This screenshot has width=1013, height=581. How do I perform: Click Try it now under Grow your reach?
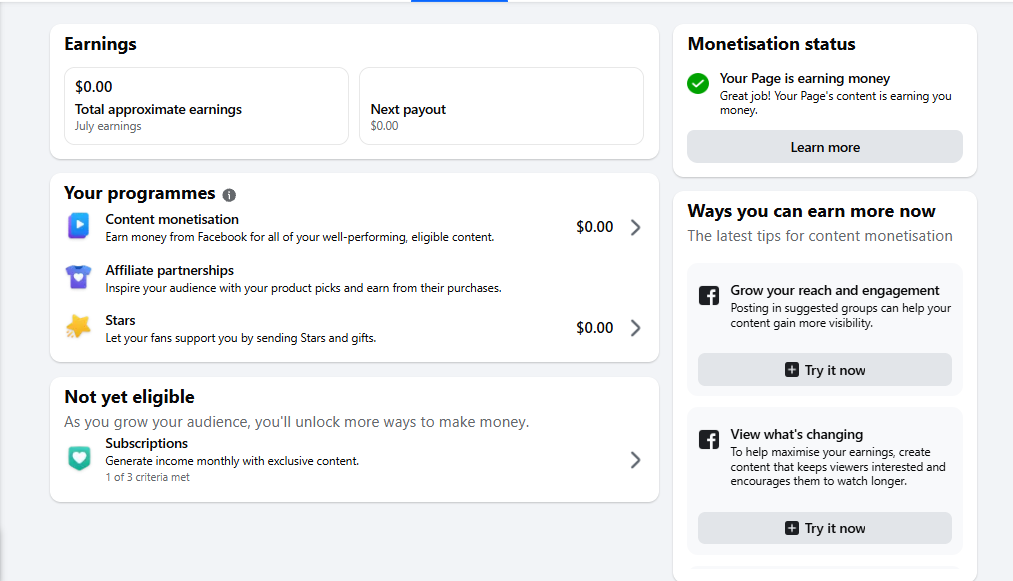(825, 370)
